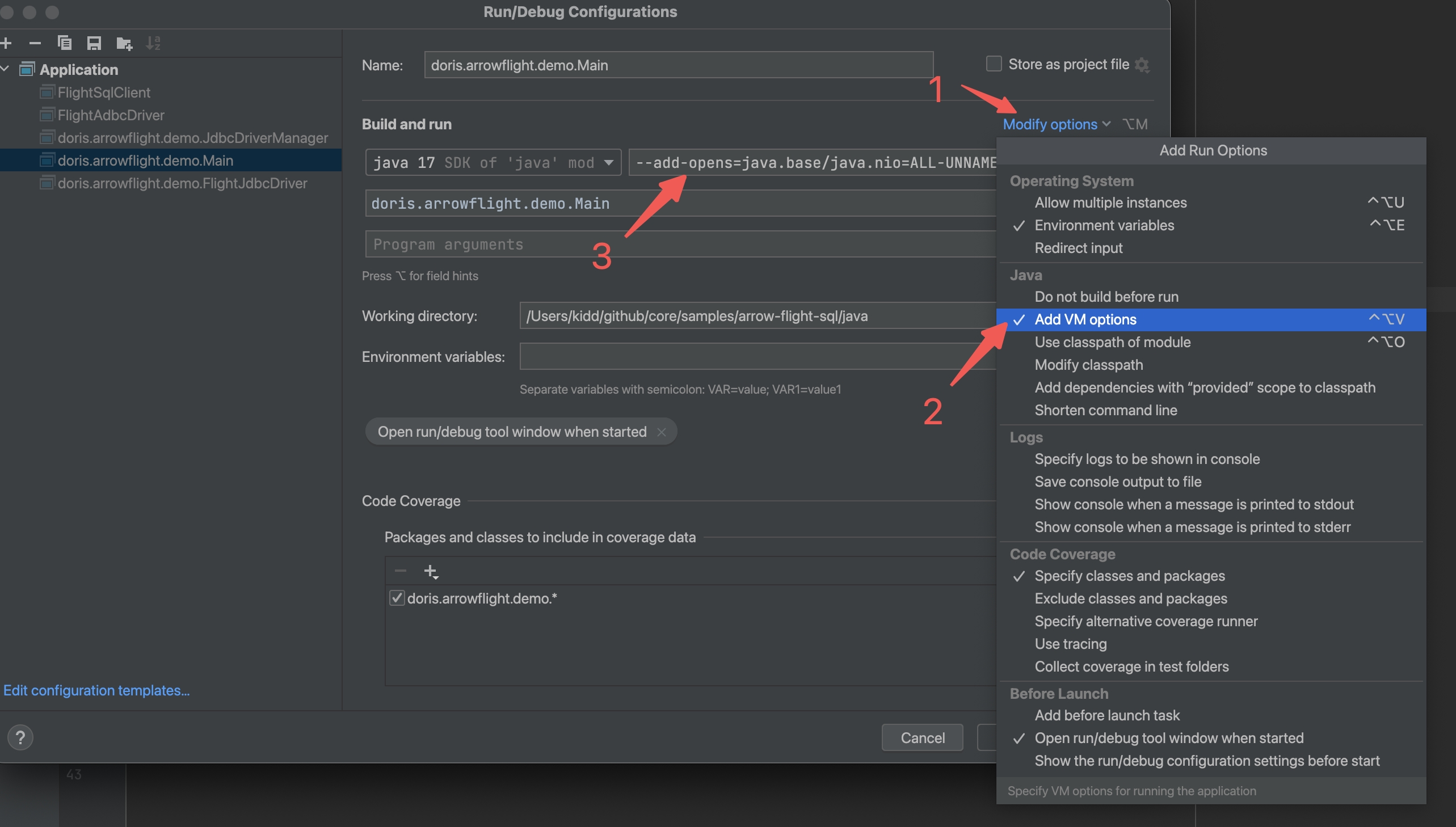Remove the selected configuration using the minus icon
The image size is (1456, 827).
point(35,43)
